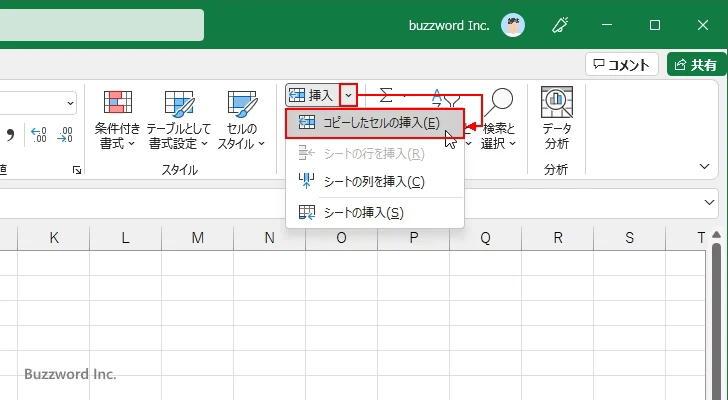Maximize the Excel window
The width and height of the screenshot is (728, 400).
655,25
